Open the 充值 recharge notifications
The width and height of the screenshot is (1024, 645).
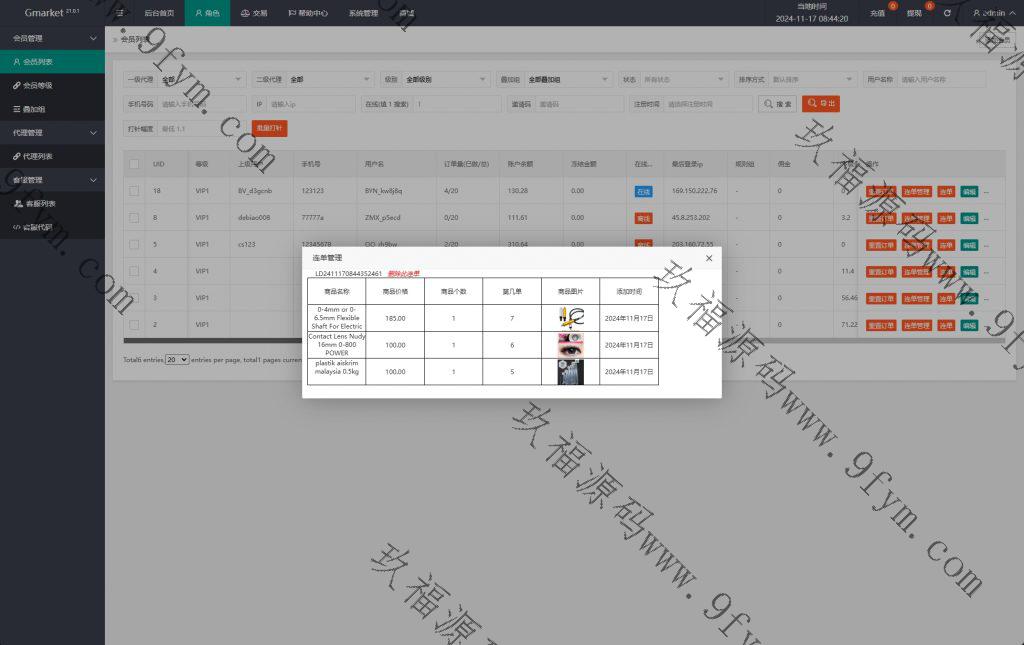coord(877,13)
